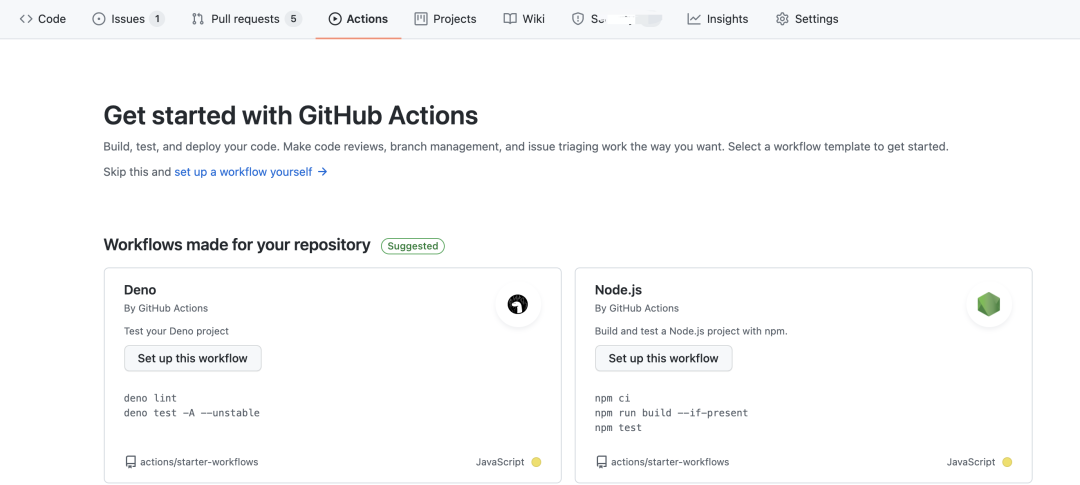
Task: Click the Deno dinosaur logo
Action: tap(518, 304)
